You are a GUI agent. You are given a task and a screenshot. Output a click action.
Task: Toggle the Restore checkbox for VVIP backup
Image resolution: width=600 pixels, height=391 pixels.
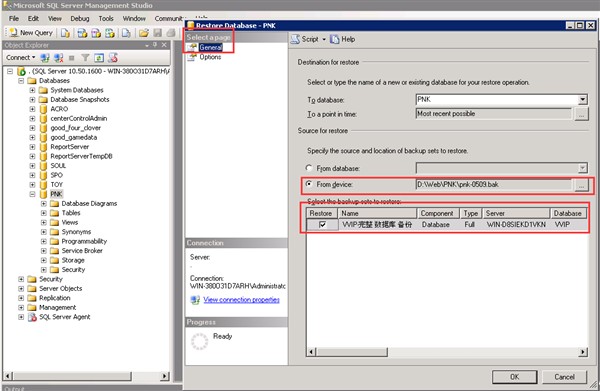click(x=322, y=225)
